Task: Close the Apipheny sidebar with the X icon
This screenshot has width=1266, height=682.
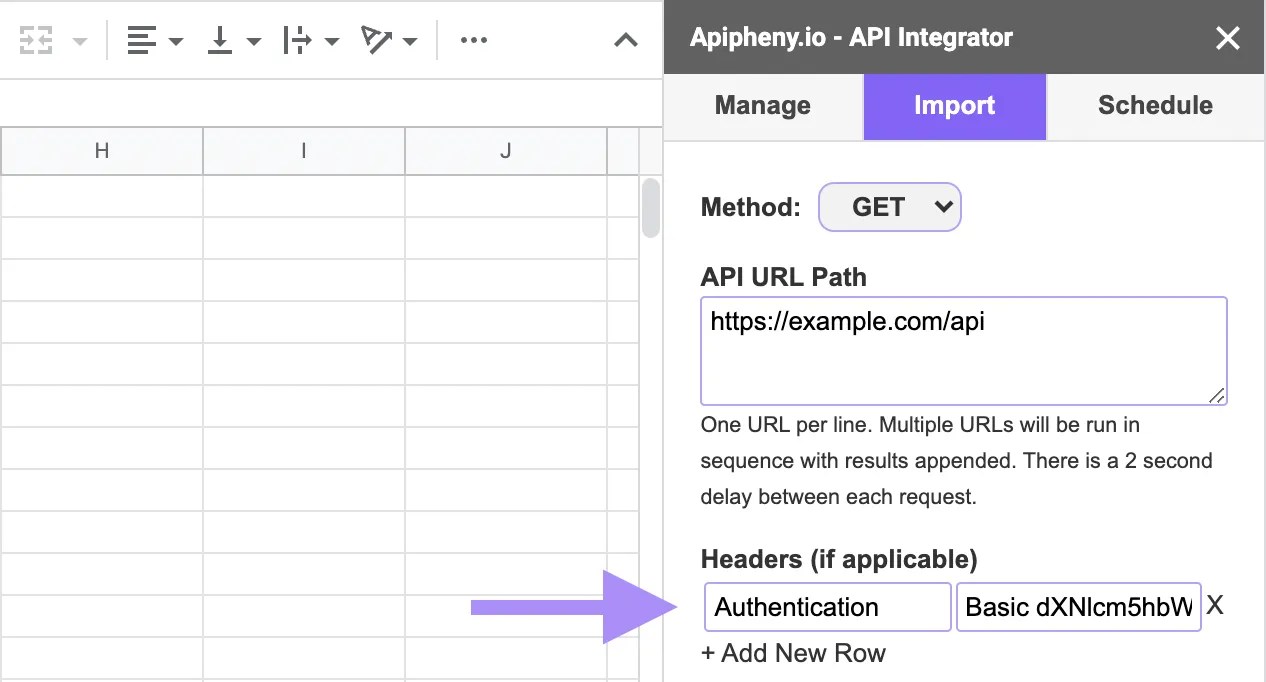Action: pyautogui.click(x=1227, y=38)
